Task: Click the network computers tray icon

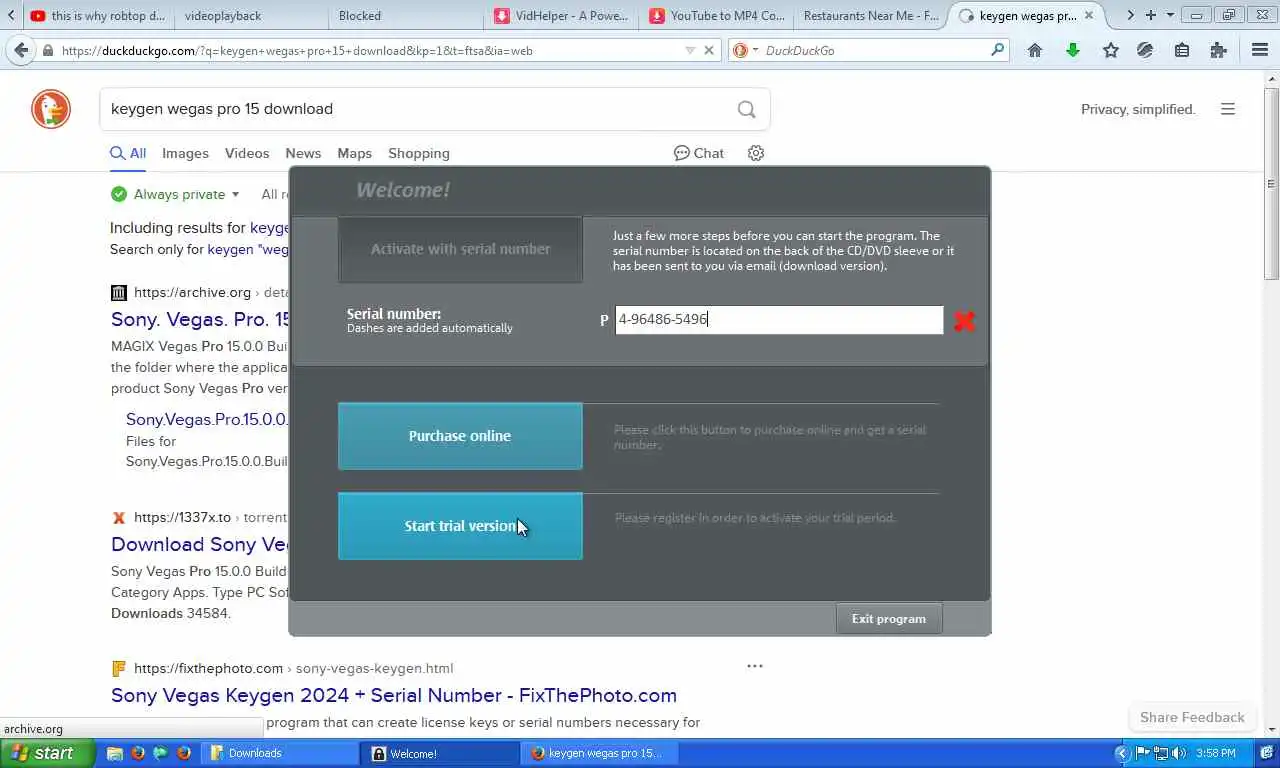Action: point(1161,753)
